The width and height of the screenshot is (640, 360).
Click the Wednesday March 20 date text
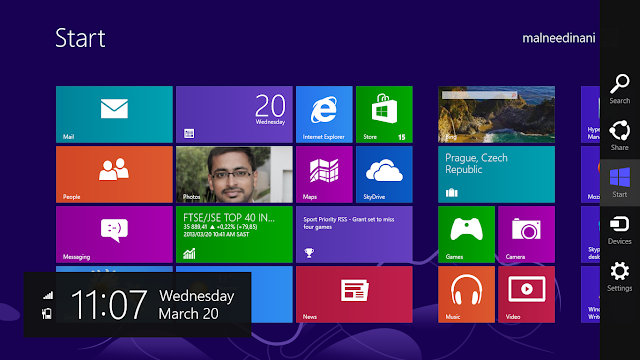point(196,304)
